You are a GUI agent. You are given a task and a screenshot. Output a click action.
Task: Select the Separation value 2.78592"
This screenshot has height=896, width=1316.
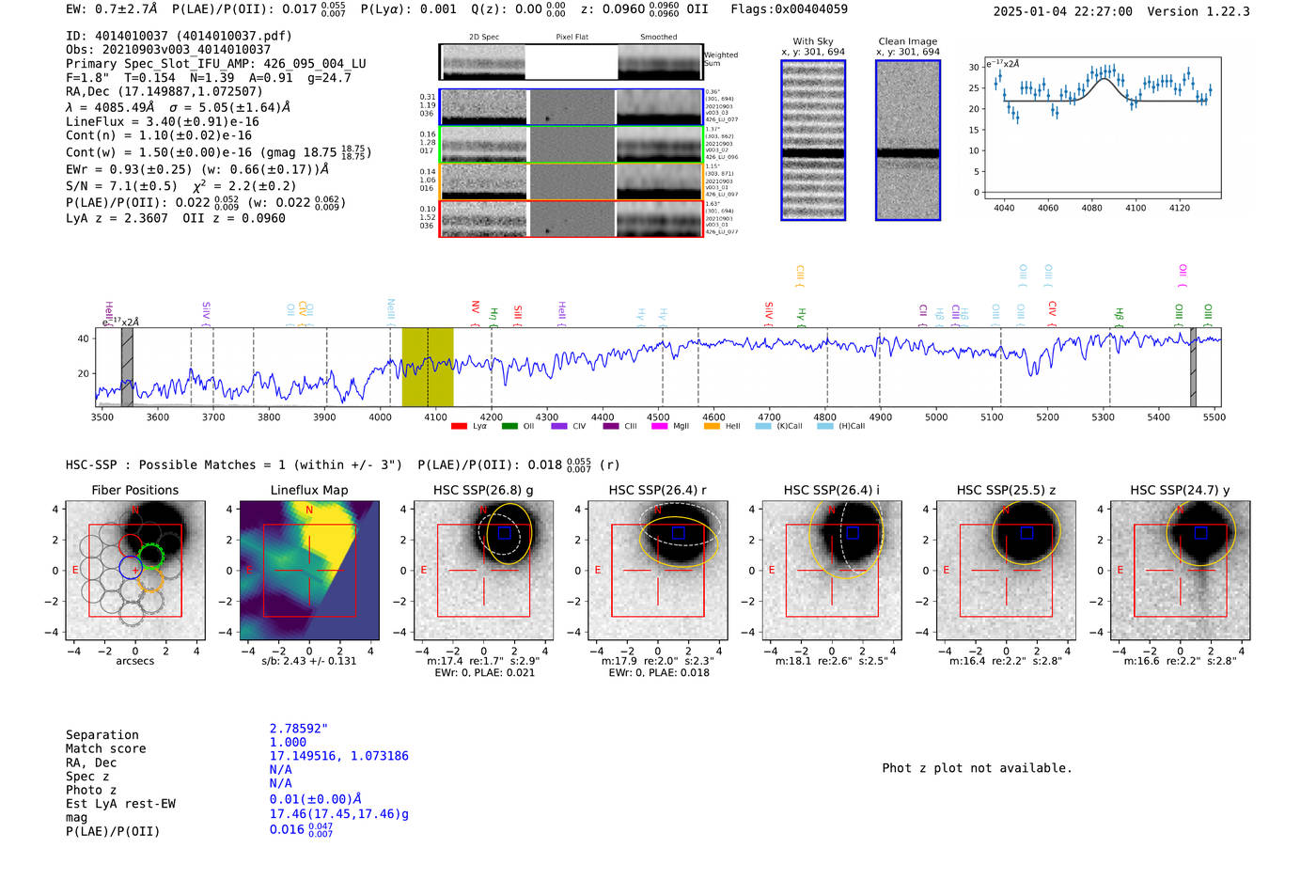299,729
